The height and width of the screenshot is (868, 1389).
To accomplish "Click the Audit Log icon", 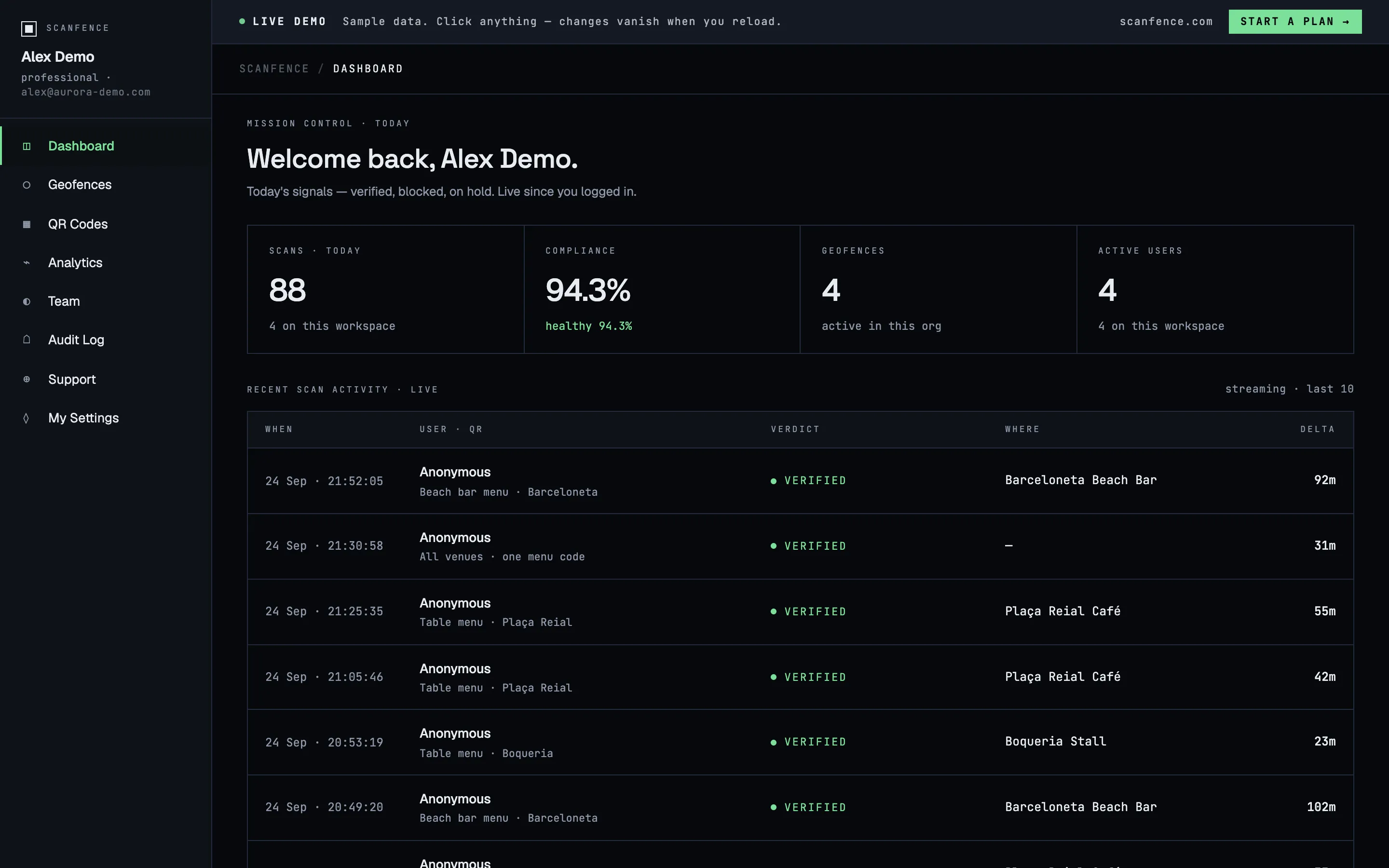I will (x=27, y=340).
